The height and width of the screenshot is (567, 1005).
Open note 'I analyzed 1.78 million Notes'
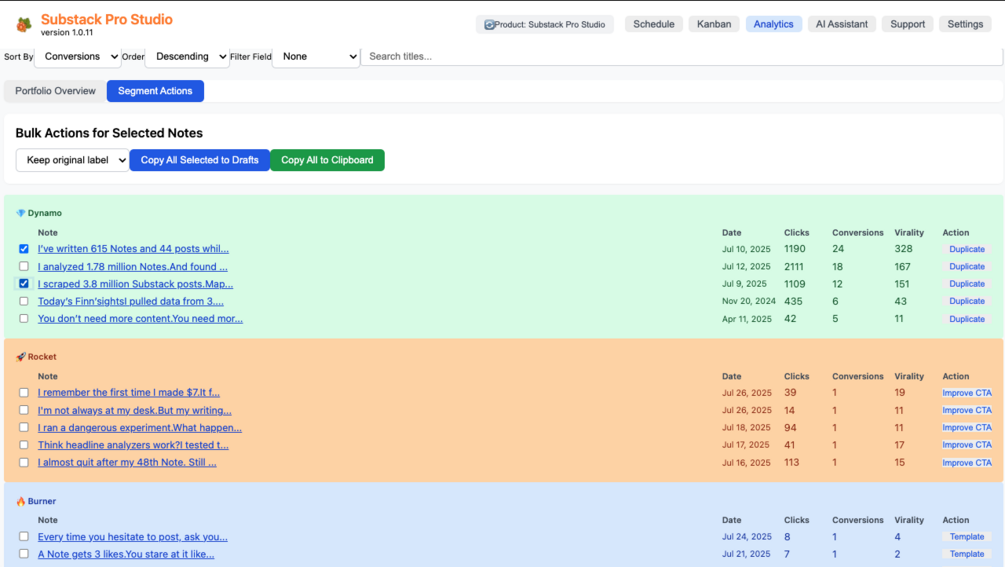133,267
